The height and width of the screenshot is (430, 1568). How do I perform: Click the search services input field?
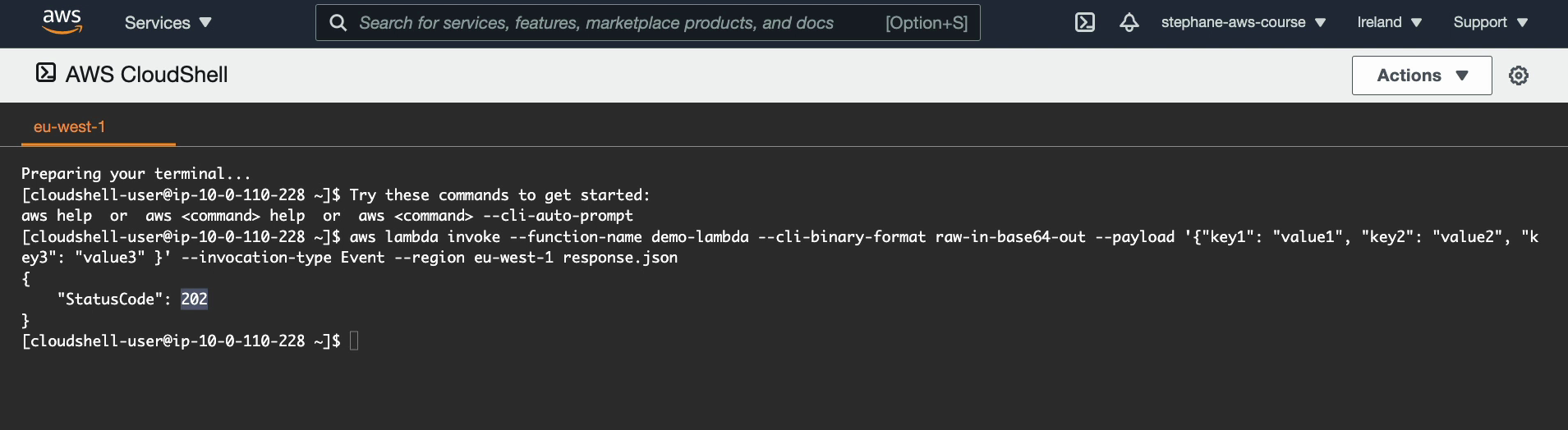coord(648,23)
